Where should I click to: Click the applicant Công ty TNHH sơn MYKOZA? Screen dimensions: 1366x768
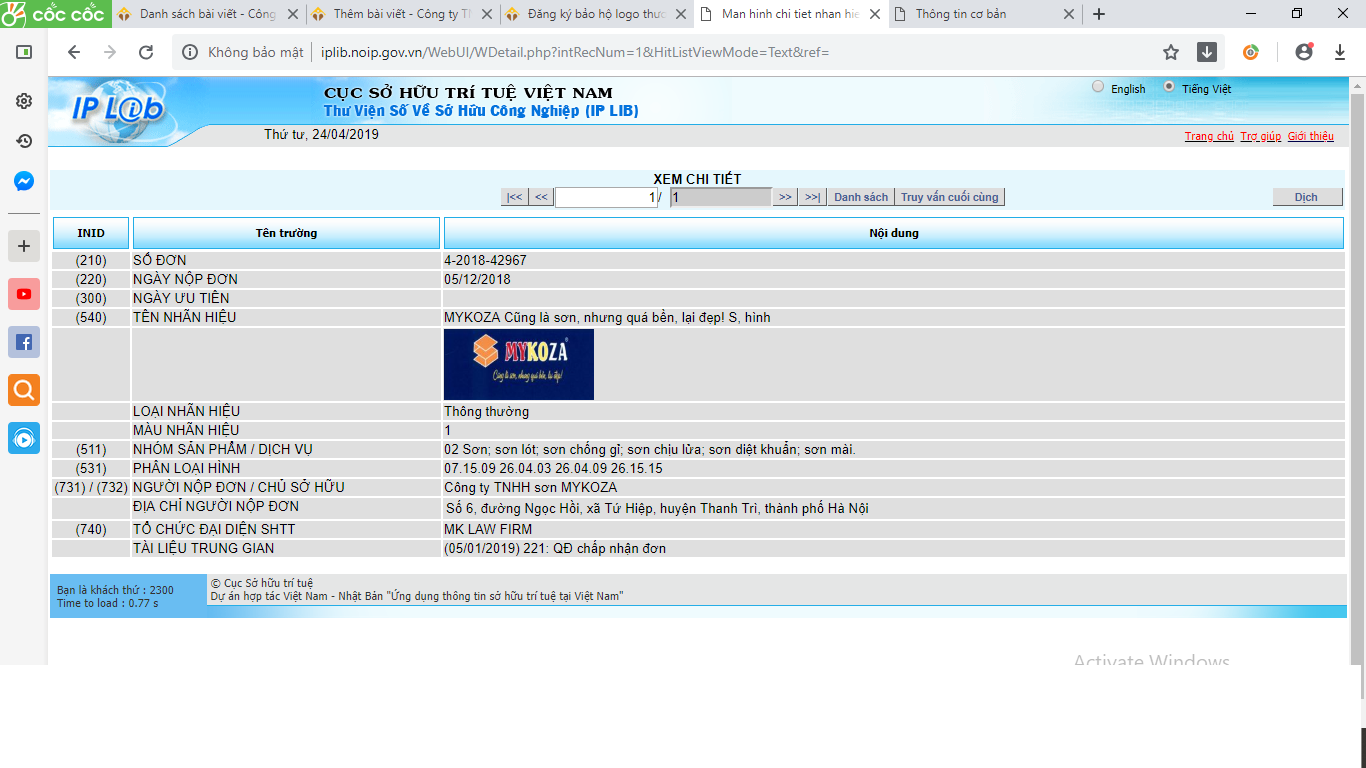pos(531,487)
